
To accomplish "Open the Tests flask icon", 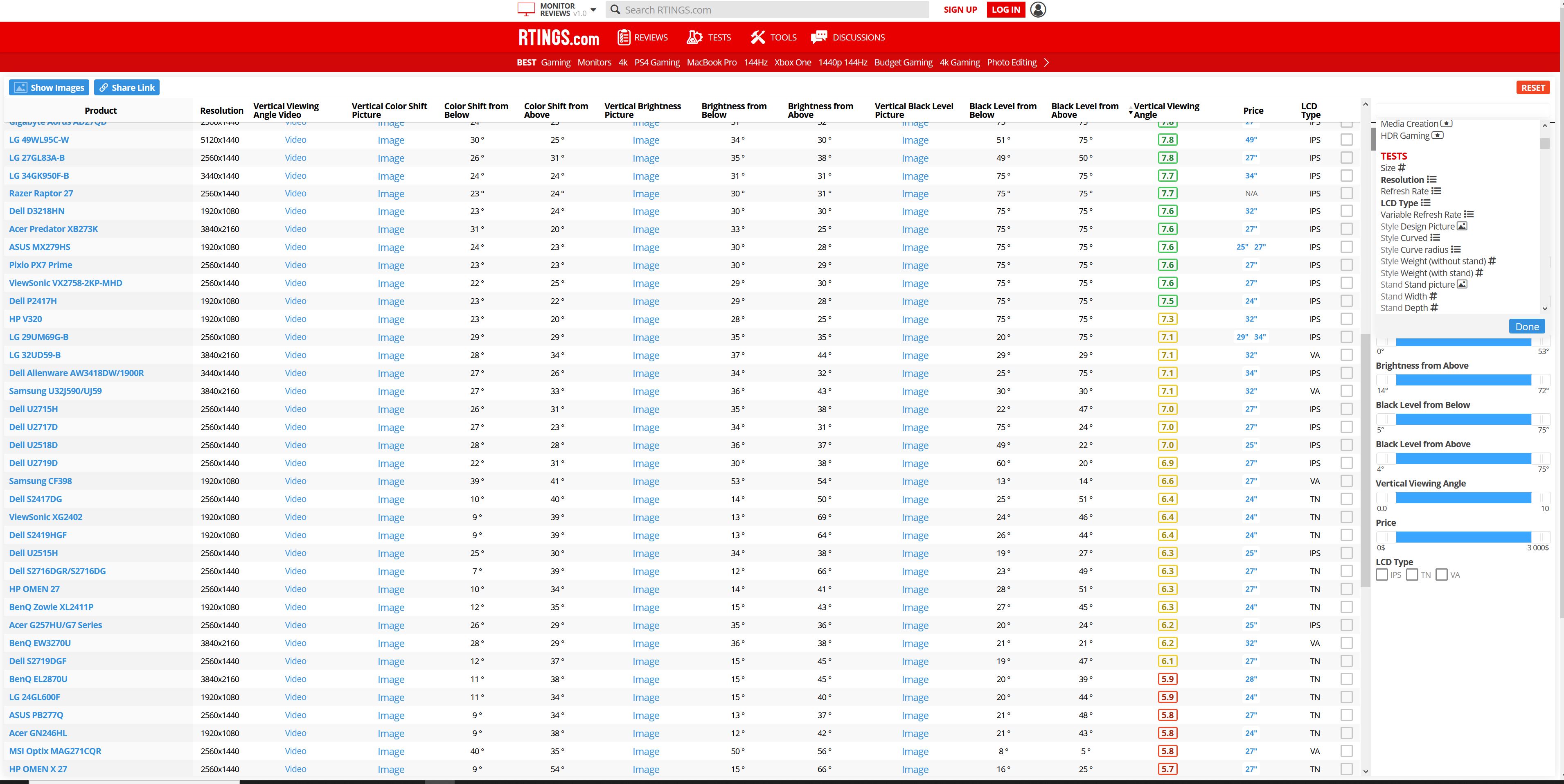I will click(694, 37).
